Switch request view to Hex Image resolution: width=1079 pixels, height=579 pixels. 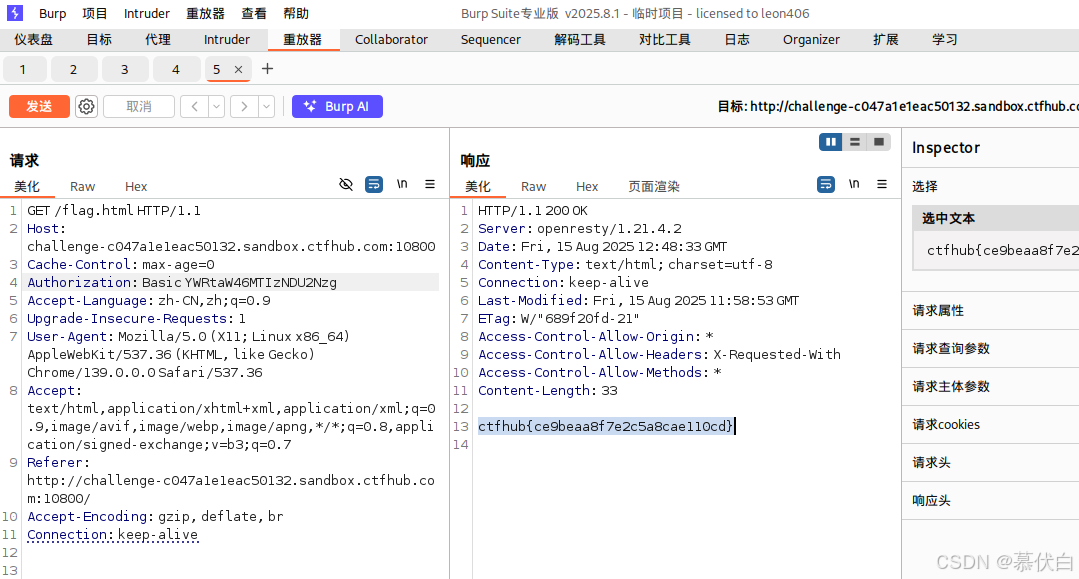(x=136, y=187)
